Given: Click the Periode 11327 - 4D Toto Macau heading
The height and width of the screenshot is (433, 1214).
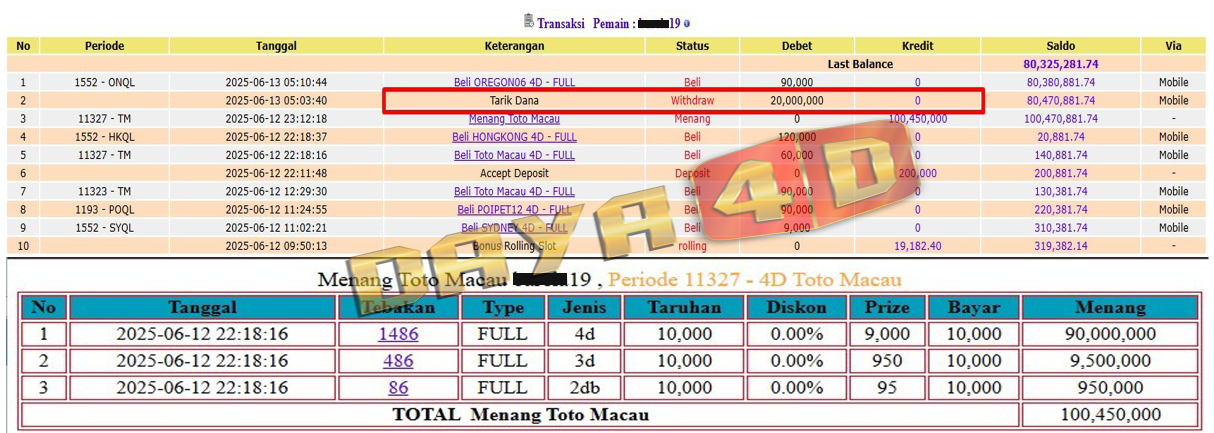Looking at the screenshot, I should 754,280.
